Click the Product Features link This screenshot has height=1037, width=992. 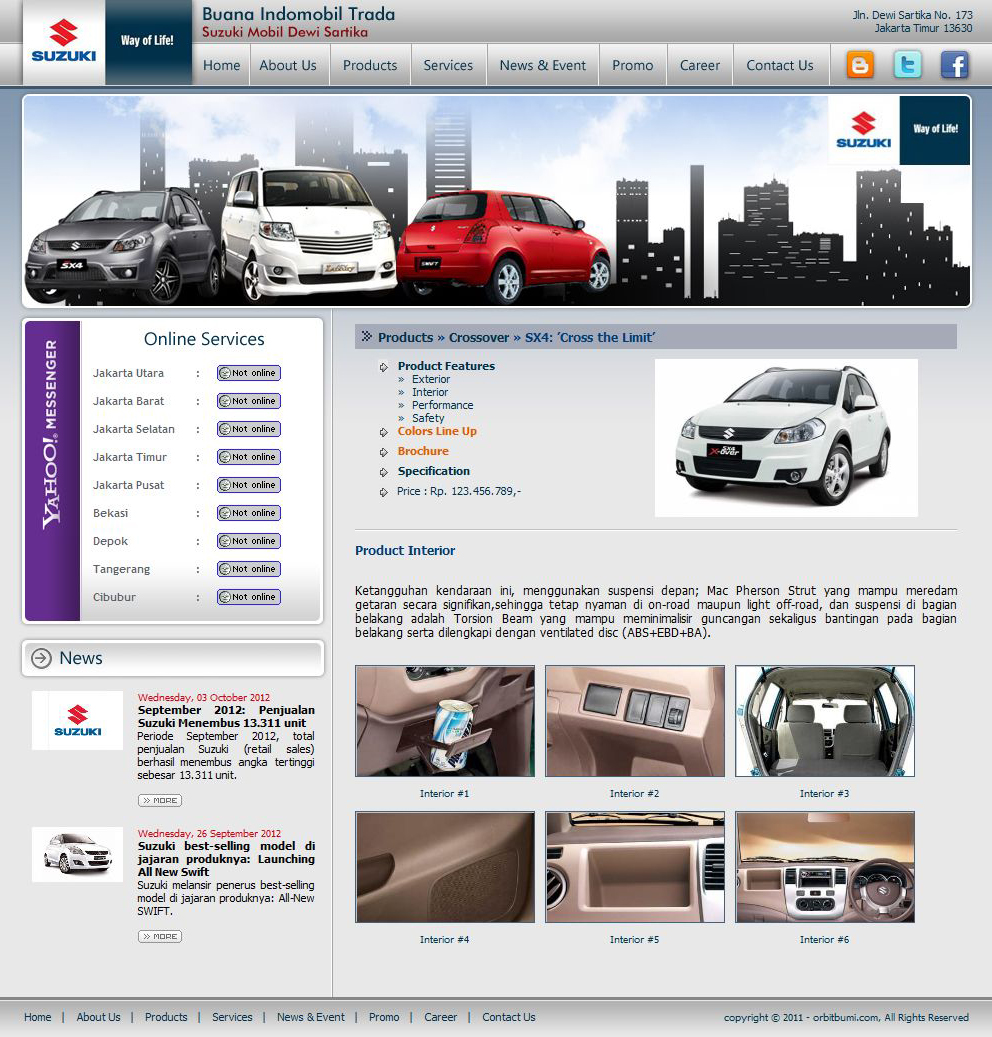tap(446, 366)
